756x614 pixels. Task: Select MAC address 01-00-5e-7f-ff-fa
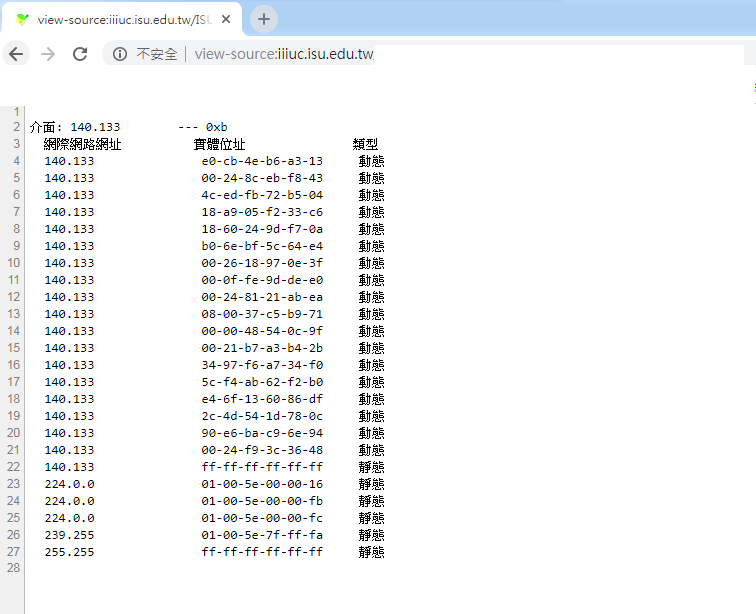click(x=262, y=535)
